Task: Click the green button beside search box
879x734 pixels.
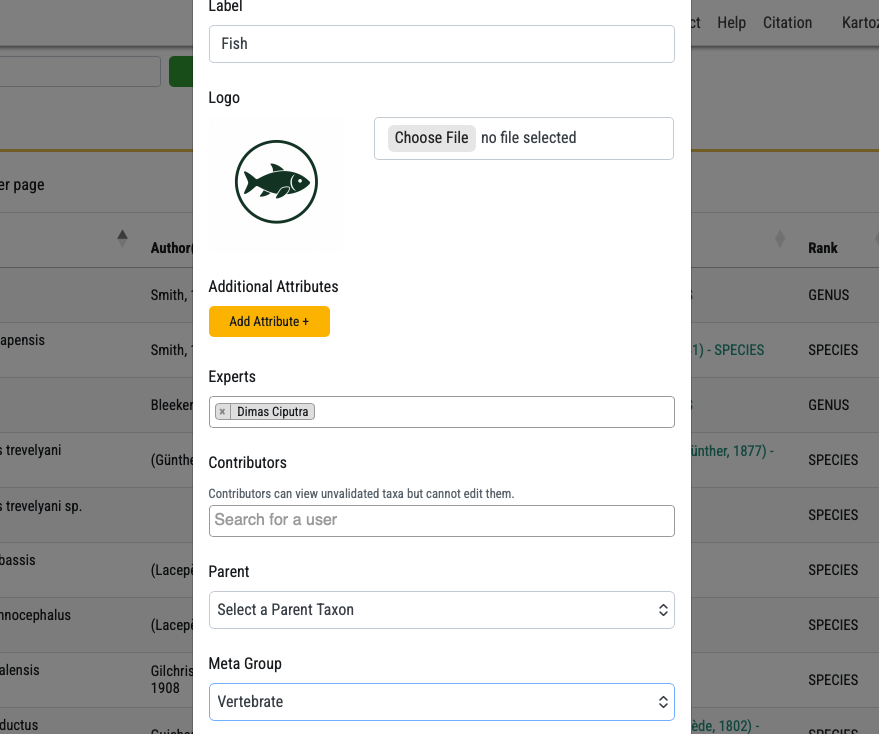Action: pos(181,71)
